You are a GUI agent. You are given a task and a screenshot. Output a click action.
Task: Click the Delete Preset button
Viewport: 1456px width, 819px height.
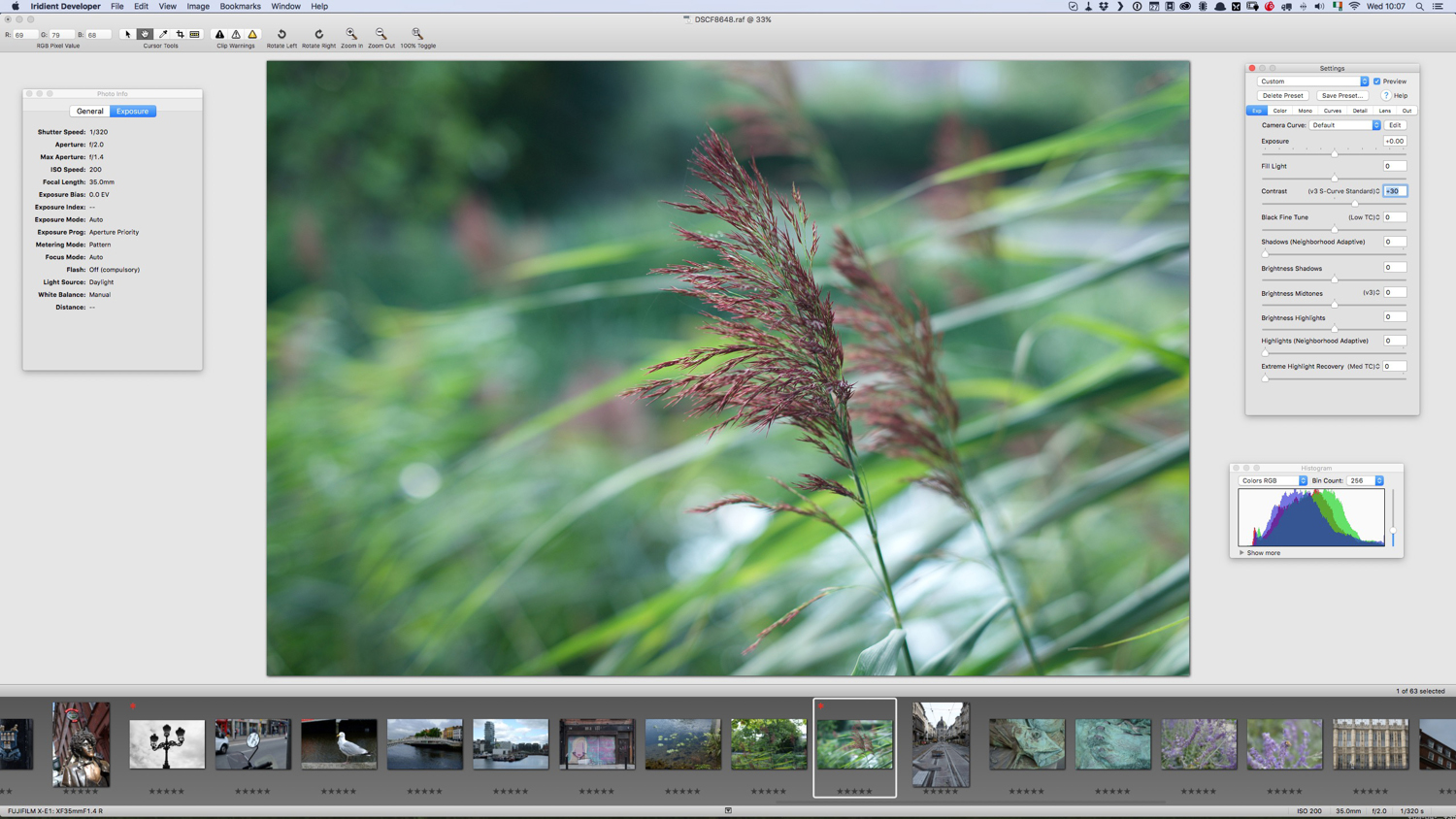(1282, 96)
